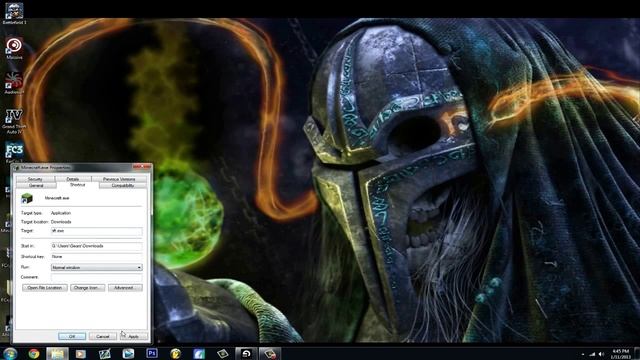Click the yellow round taskbar icon
Image resolution: width=640 pixels, height=360 pixels.
[x=176, y=353]
